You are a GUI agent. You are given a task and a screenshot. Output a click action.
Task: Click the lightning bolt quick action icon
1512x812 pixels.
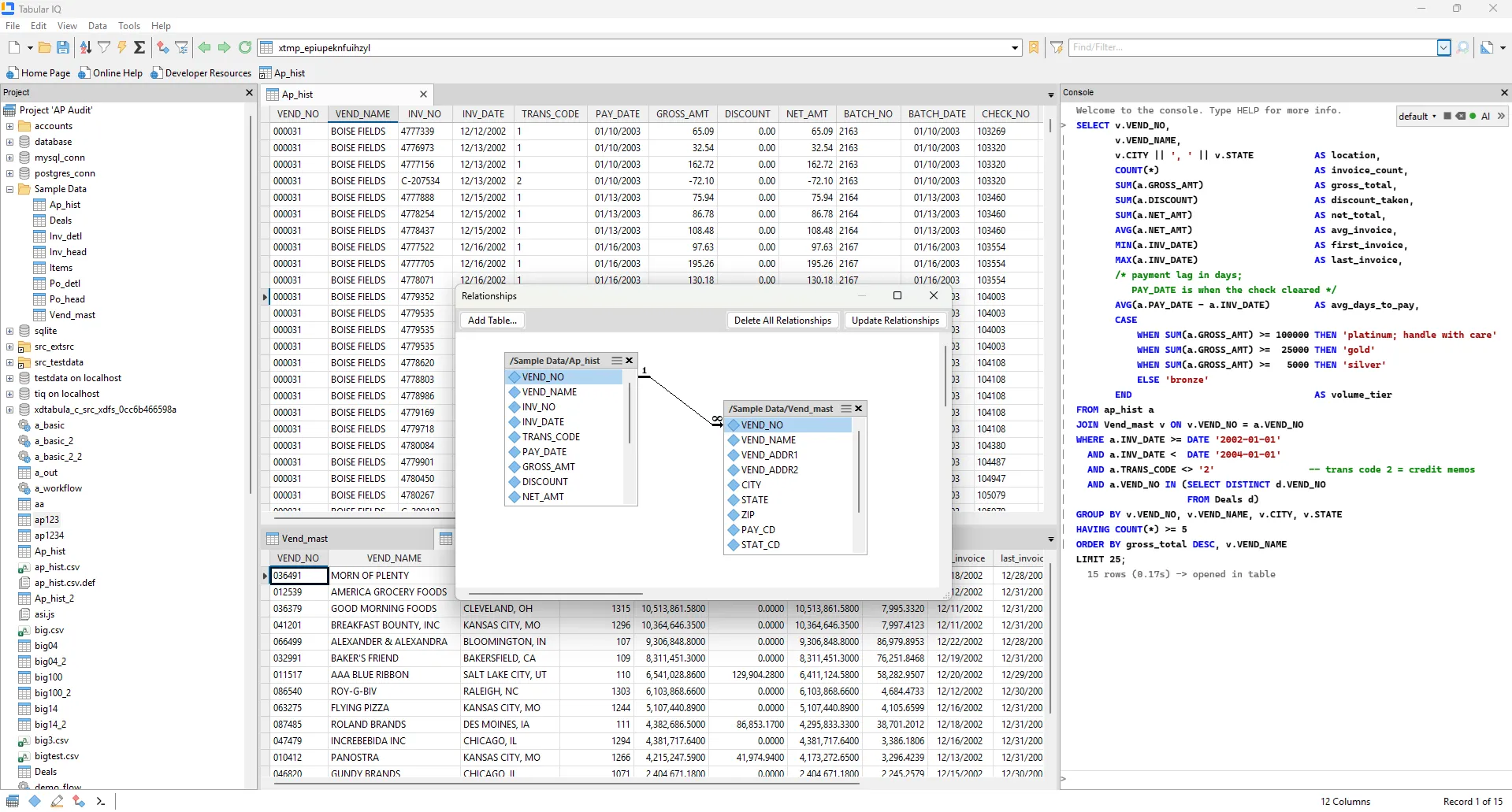coord(122,47)
